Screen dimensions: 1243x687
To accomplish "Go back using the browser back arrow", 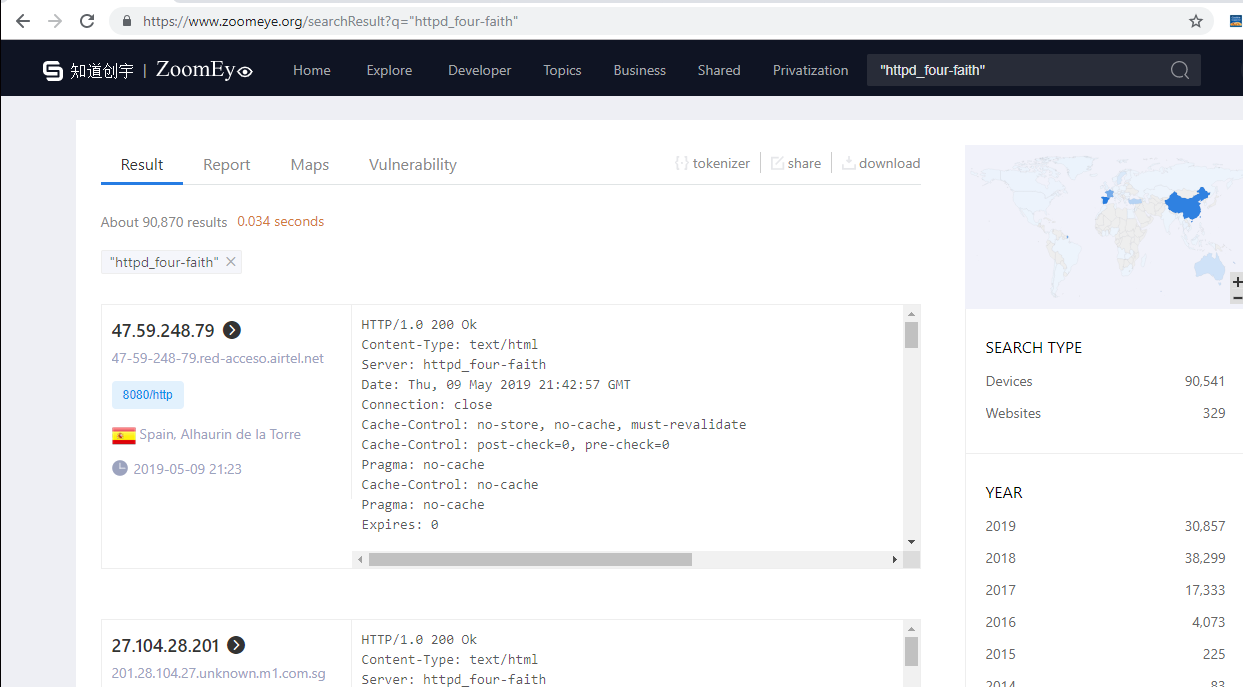I will [x=22, y=21].
